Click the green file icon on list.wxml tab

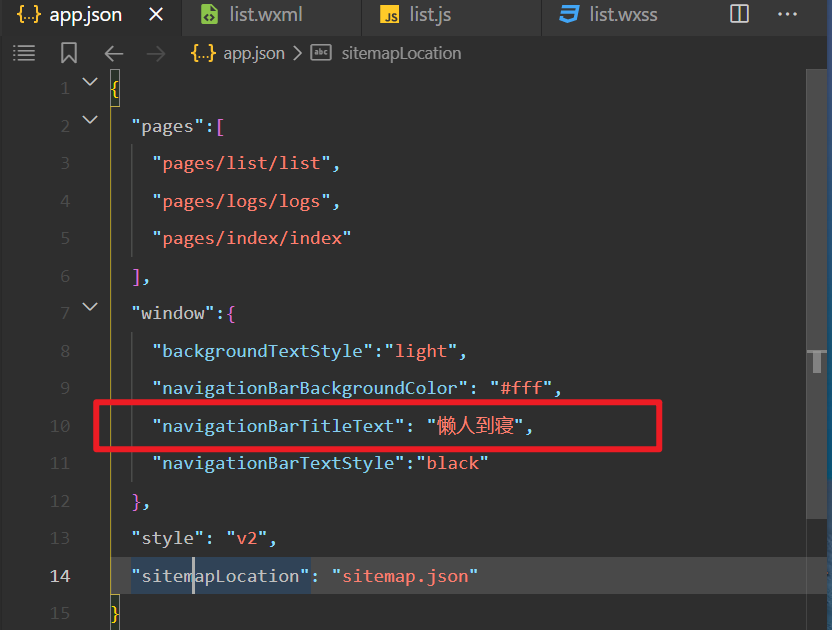coord(209,15)
